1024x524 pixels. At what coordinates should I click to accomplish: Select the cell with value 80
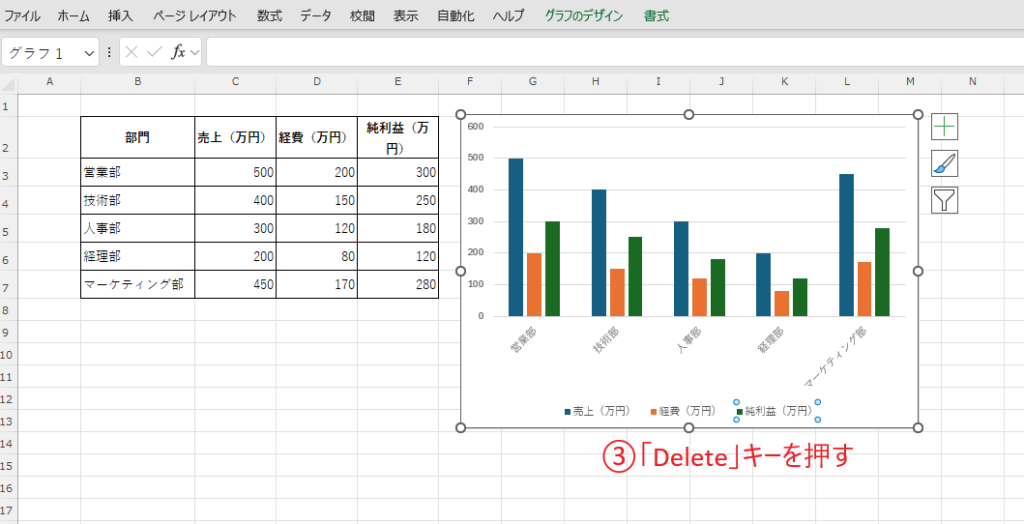point(317,257)
